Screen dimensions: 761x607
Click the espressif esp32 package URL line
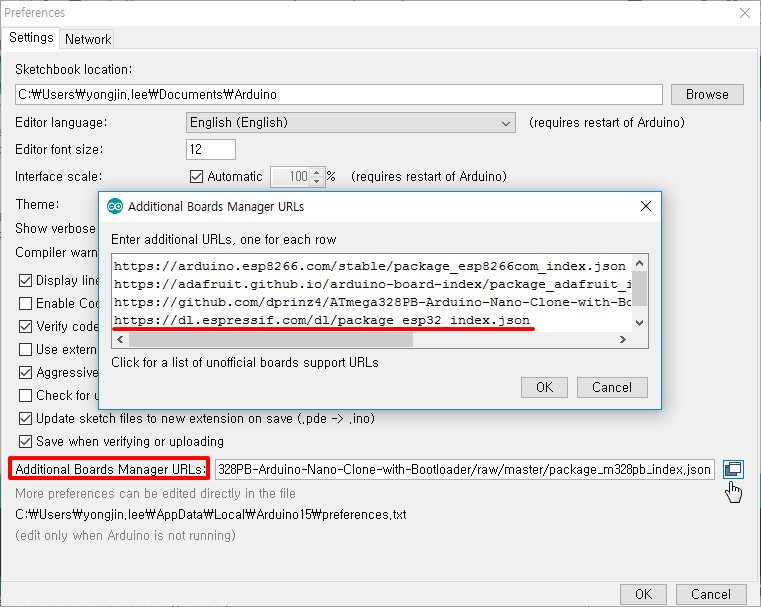322,320
